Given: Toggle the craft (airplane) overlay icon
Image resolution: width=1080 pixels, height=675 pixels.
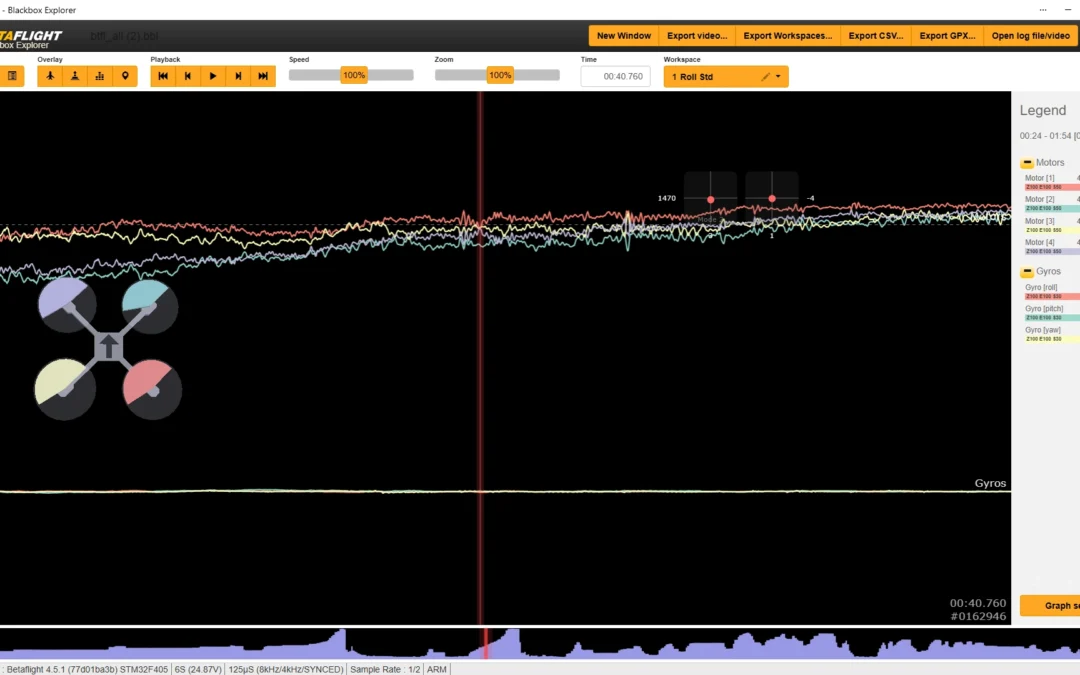Looking at the screenshot, I should pos(50,76).
